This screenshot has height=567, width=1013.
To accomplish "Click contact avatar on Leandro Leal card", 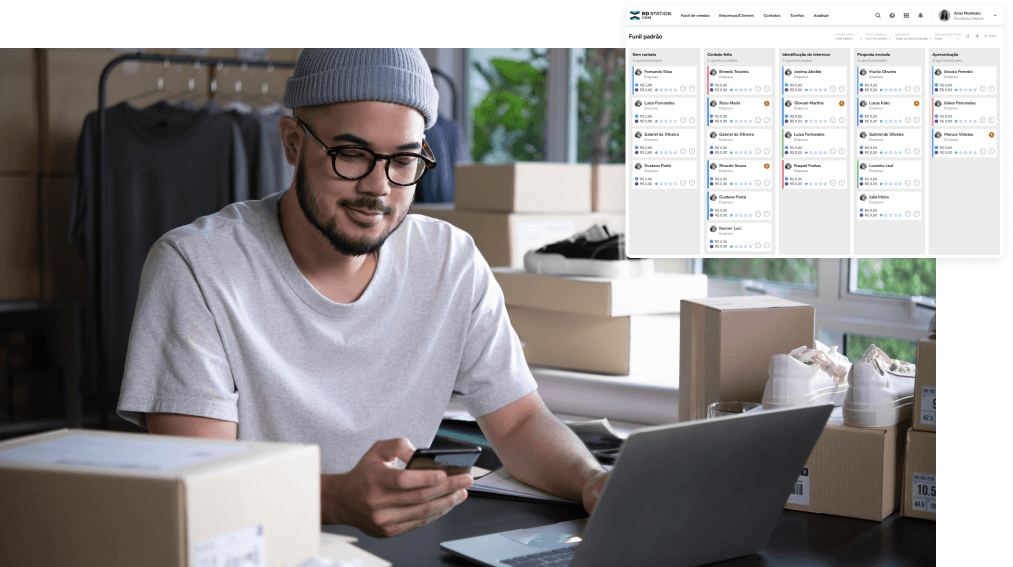I will point(863,166).
